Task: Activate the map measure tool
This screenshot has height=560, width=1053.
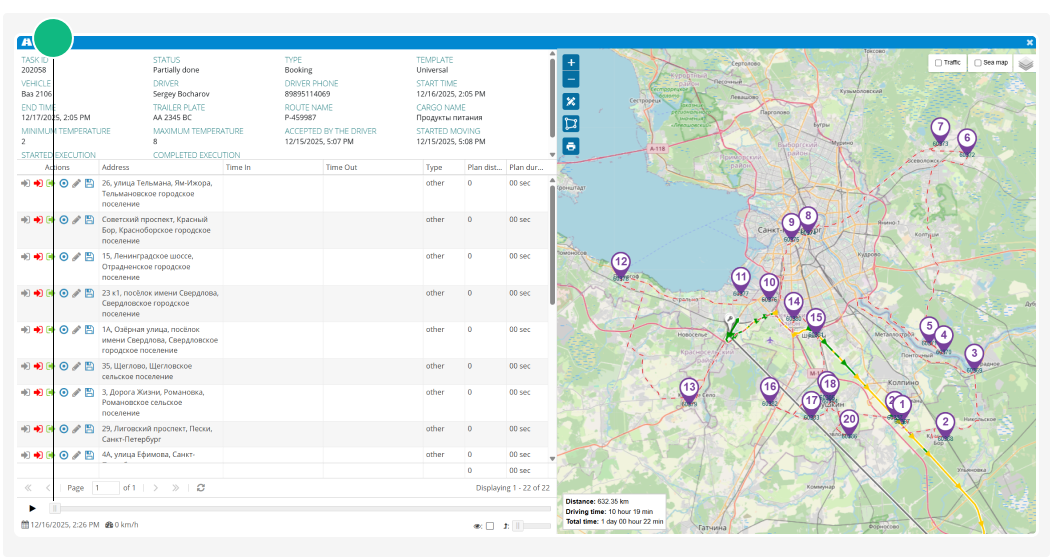Action: coord(571,101)
